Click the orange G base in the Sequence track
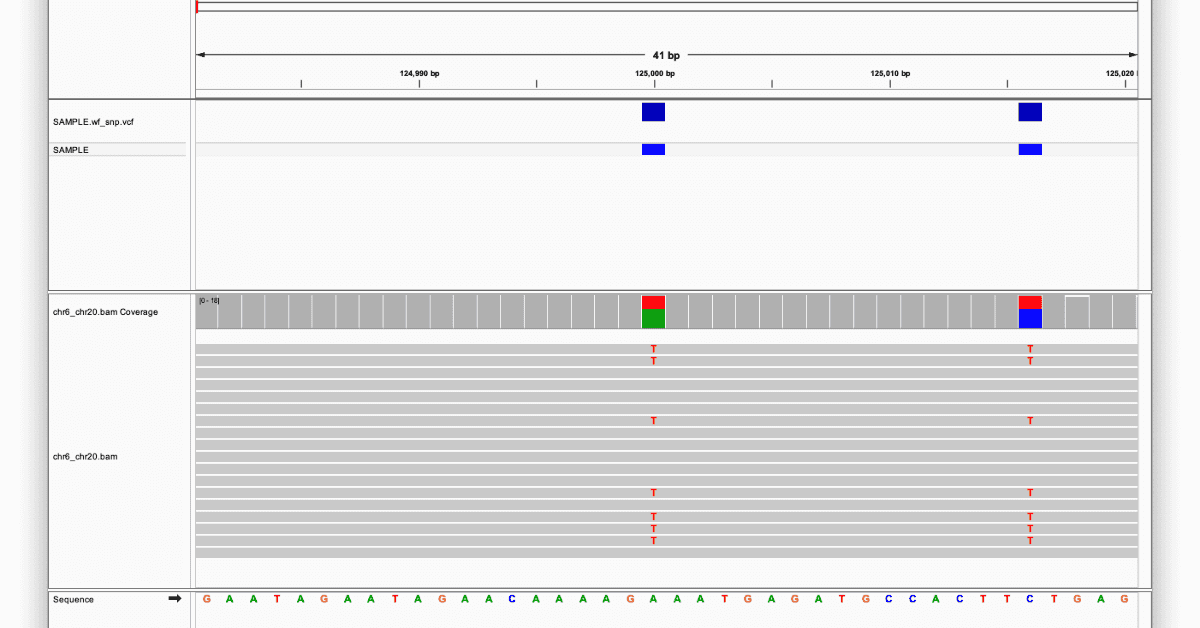Image resolution: width=1200 pixels, height=628 pixels. (x=205, y=599)
